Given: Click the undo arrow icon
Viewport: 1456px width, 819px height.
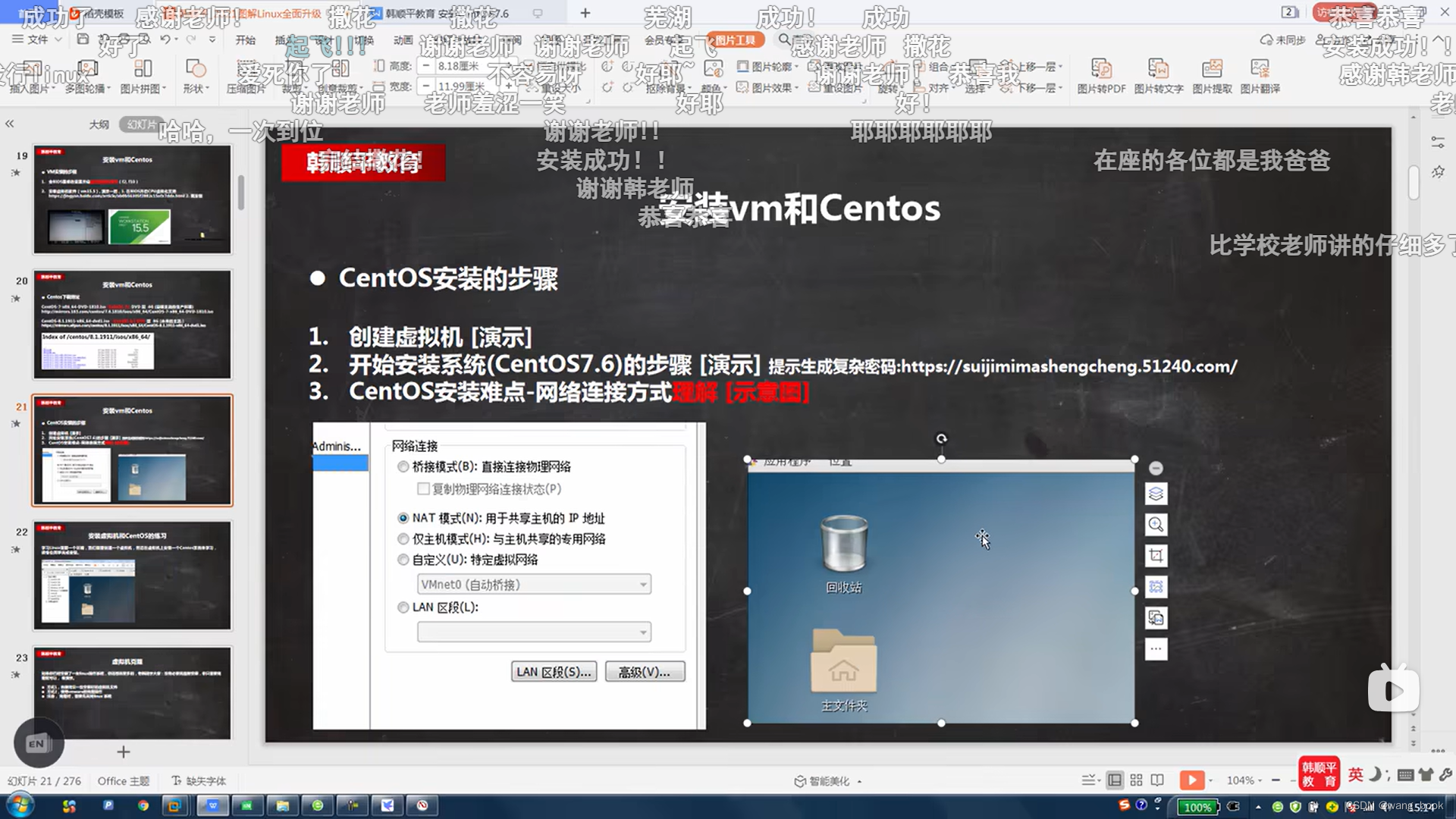Looking at the screenshot, I should click(x=165, y=39).
